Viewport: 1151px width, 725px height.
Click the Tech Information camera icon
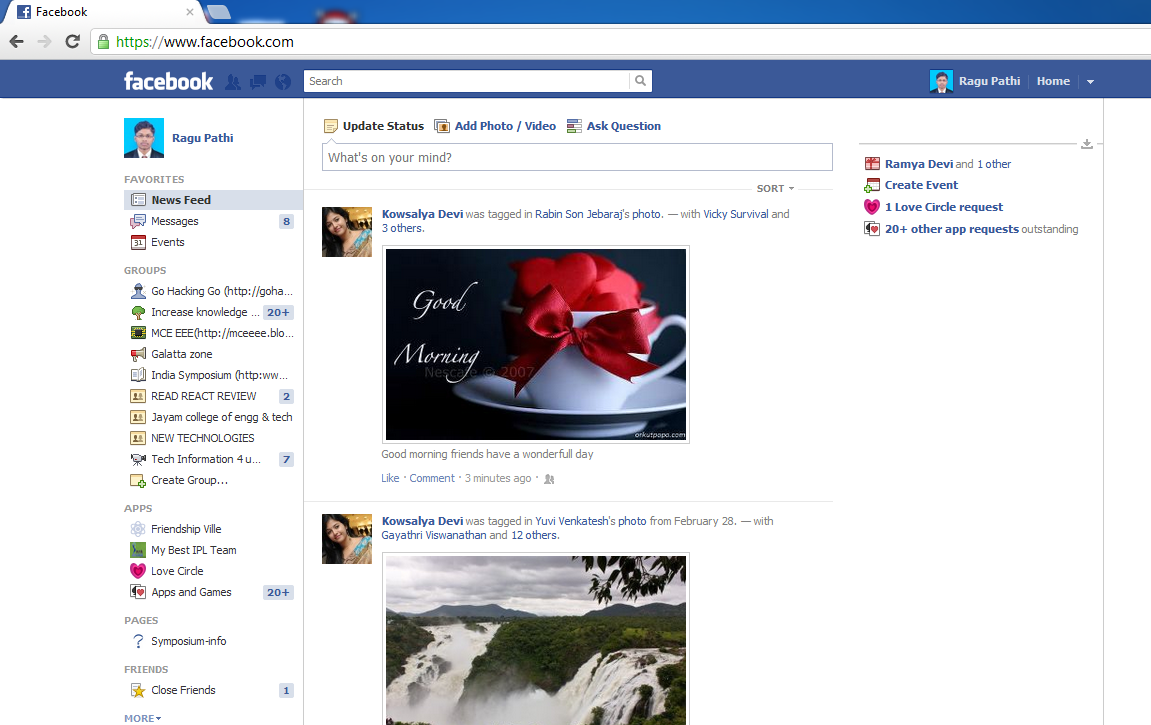coord(138,459)
